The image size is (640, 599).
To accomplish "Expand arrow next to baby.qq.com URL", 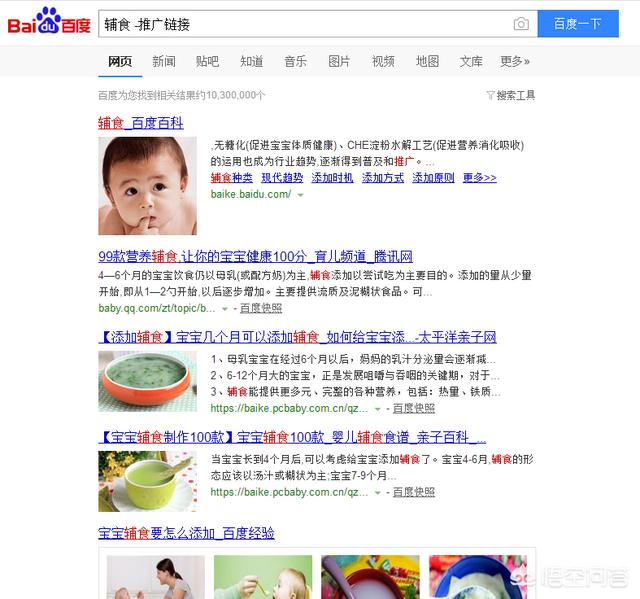I will point(224,309).
